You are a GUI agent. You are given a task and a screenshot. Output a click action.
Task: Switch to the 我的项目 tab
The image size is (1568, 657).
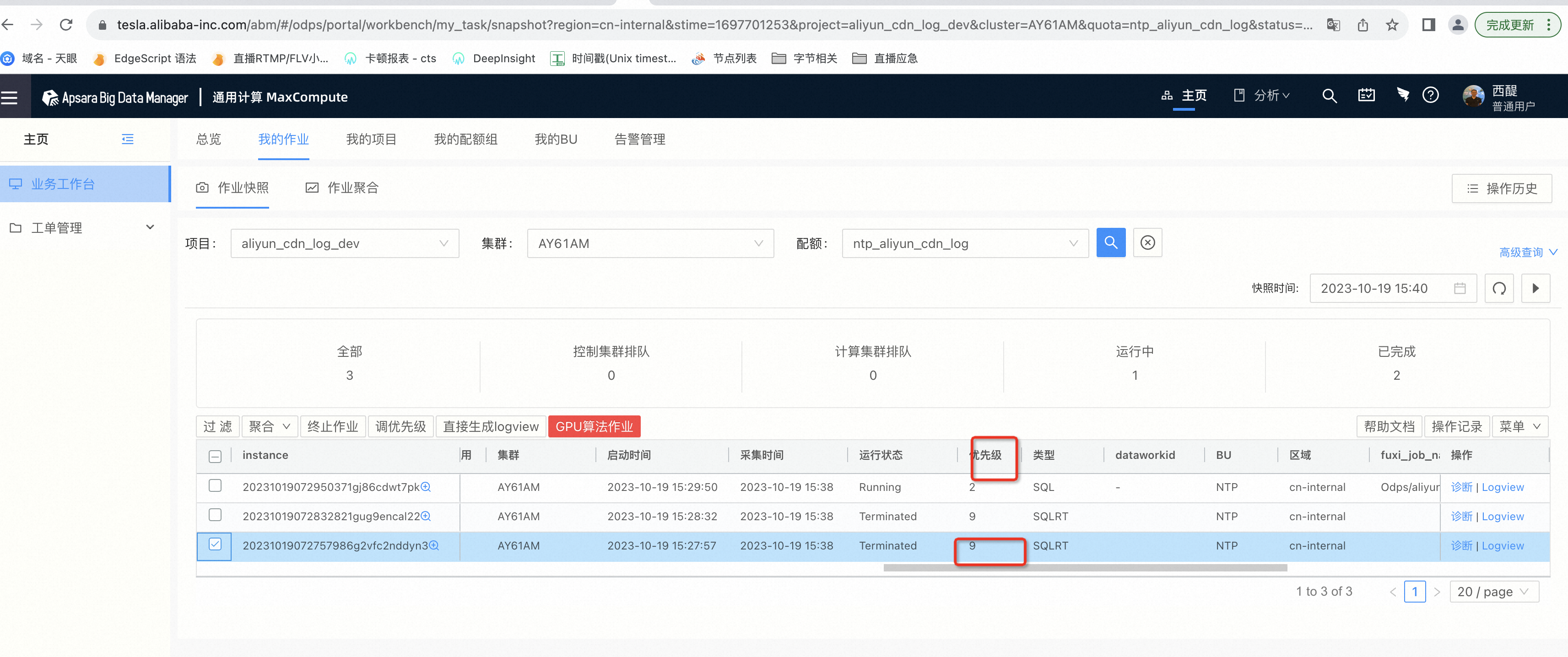371,139
